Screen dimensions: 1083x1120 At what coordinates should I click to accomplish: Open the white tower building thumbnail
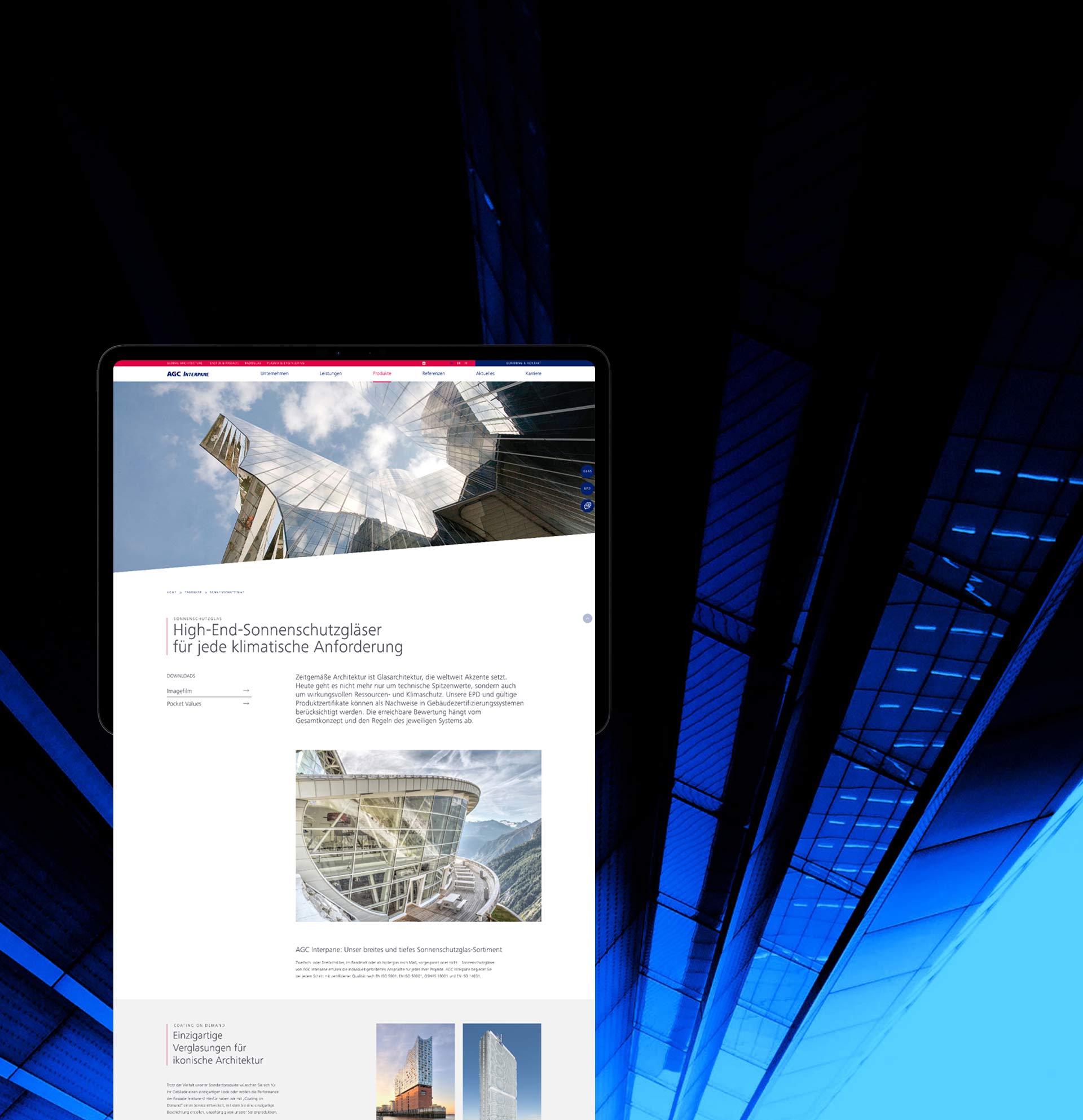[x=502, y=1071]
